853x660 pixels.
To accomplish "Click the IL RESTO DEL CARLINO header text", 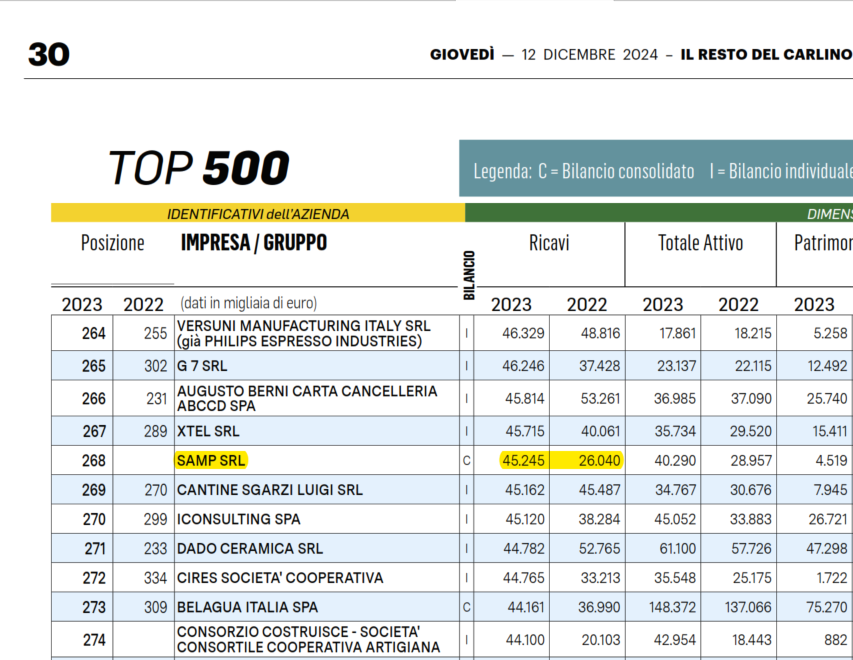I will (766, 54).
